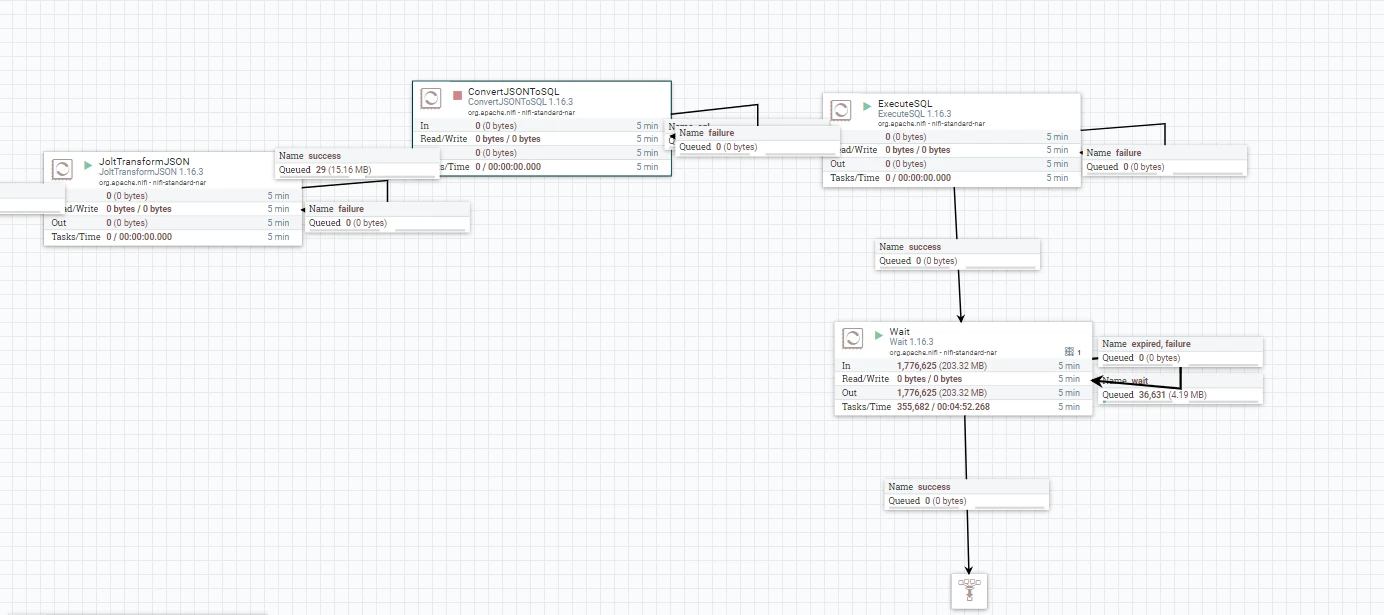
Task: Click the red stopped indicator on ConvertJSONToSQL
Action: [457, 95]
